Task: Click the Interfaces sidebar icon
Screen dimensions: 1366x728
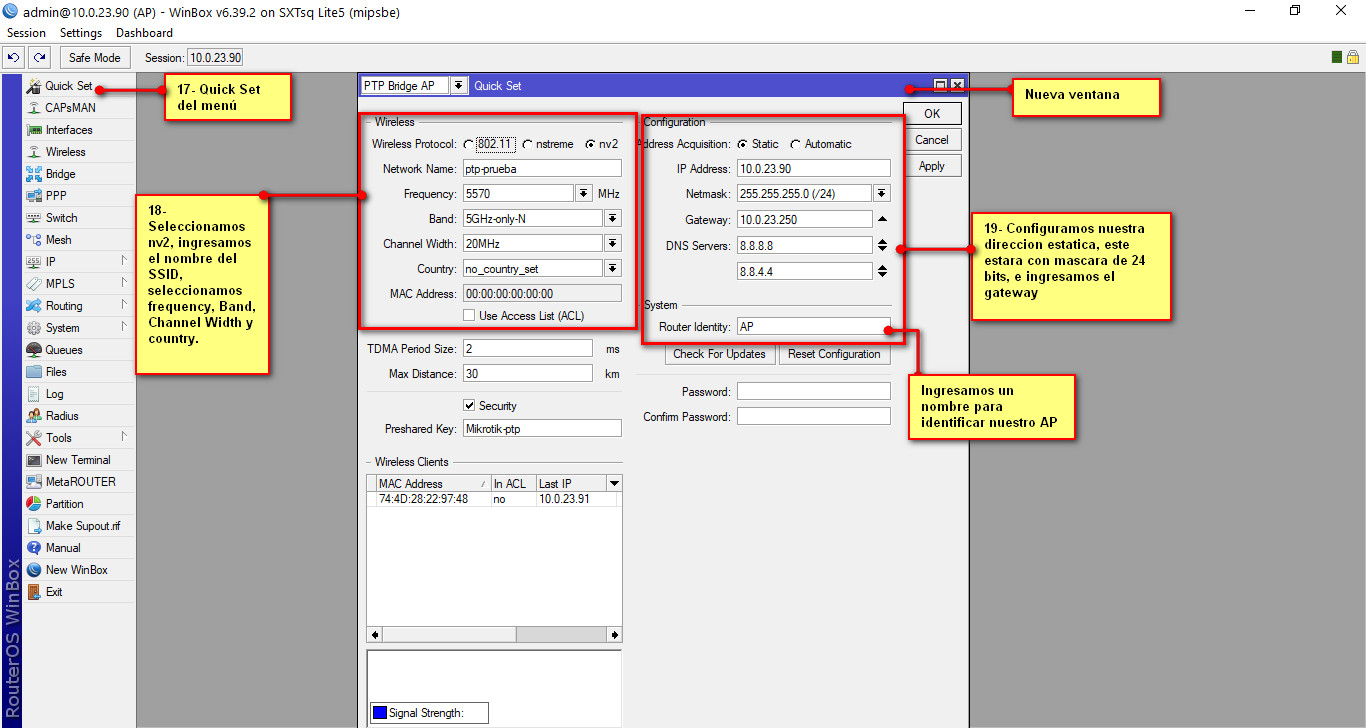Action: (34, 130)
